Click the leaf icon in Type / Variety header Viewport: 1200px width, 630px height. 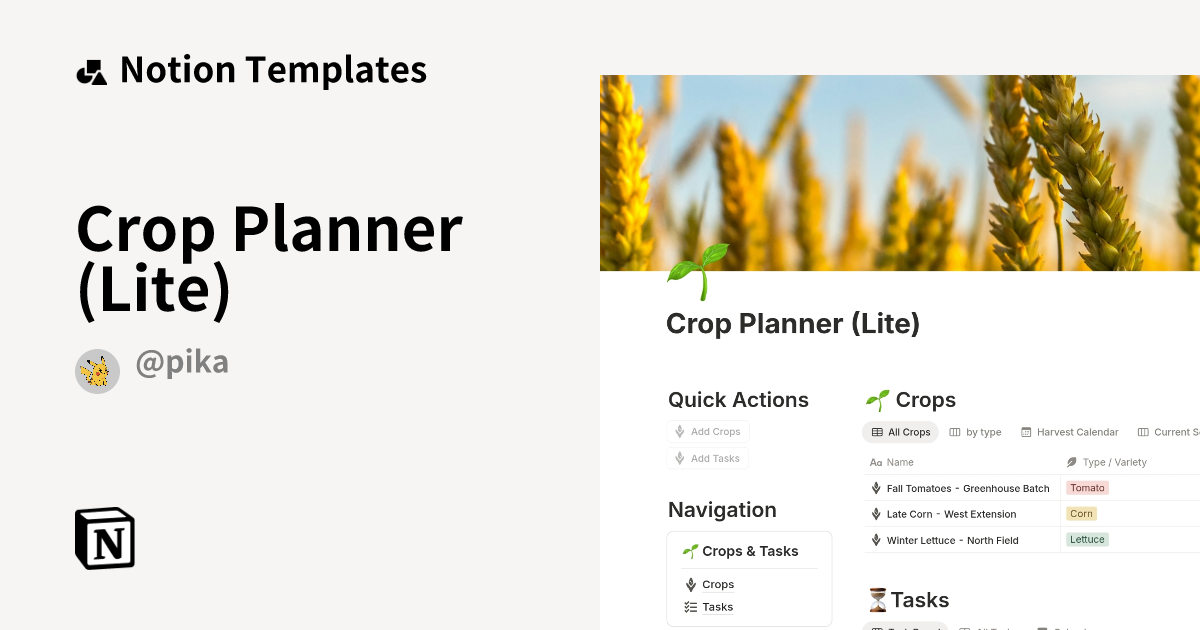pyautogui.click(x=1072, y=462)
